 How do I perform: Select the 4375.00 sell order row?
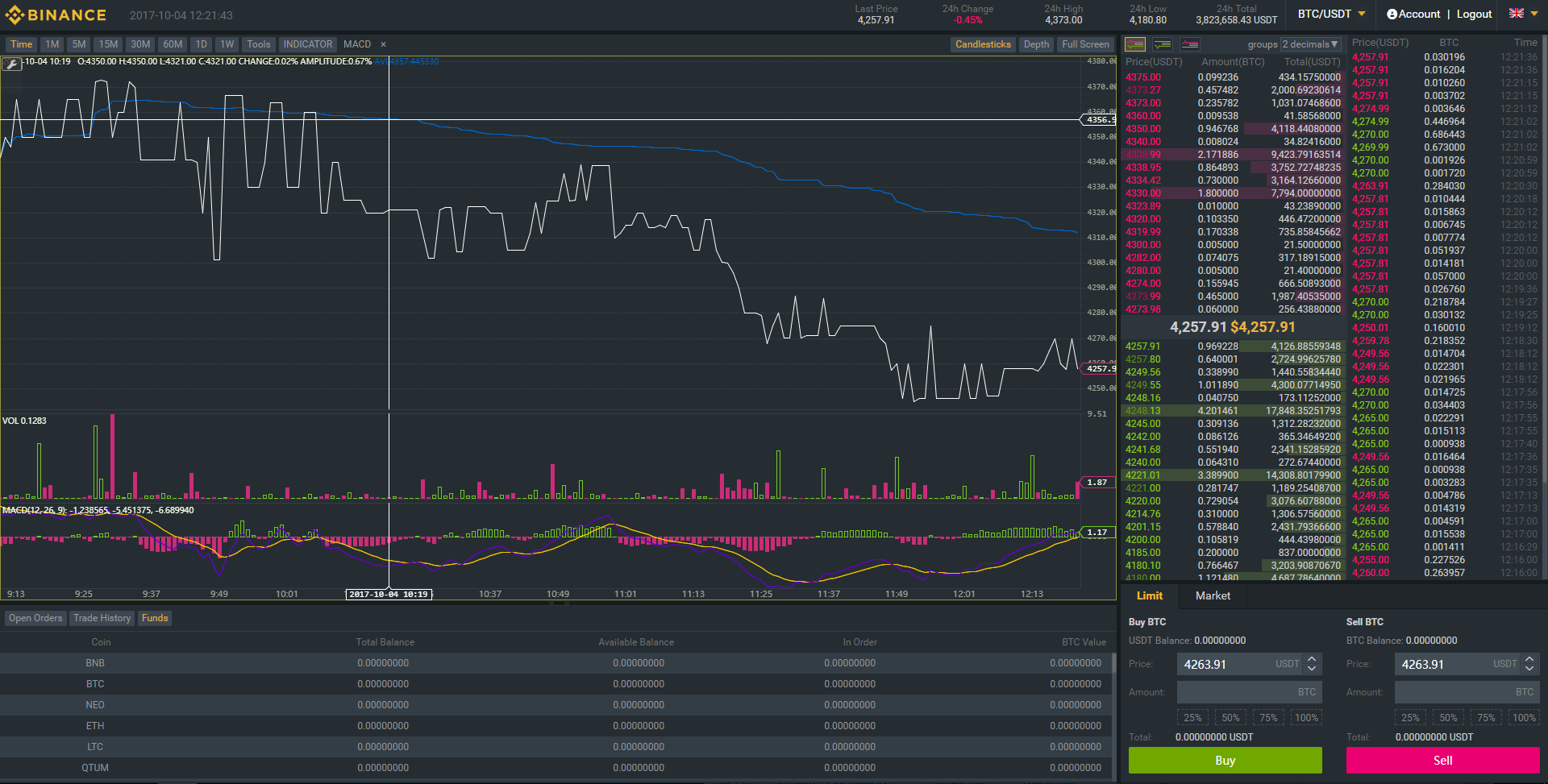[1233, 77]
